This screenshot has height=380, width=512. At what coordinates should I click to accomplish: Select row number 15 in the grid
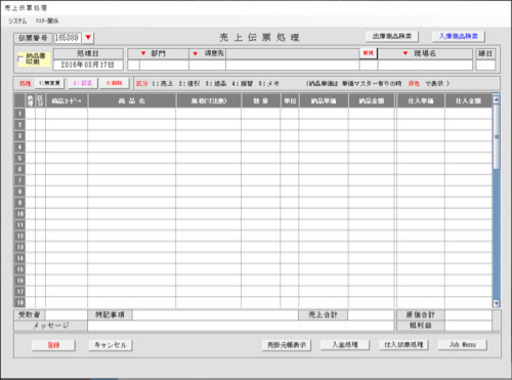(x=20, y=269)
